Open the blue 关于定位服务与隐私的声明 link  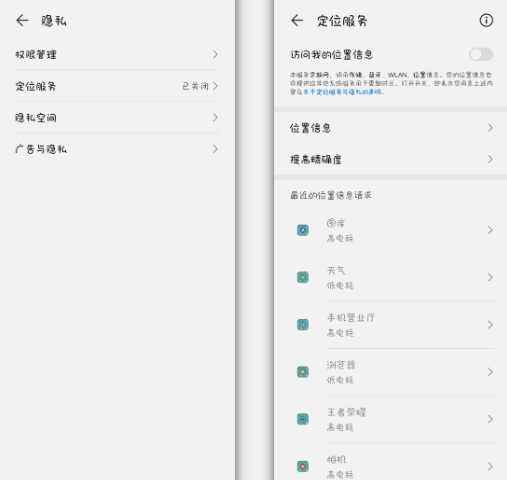coord(343,92)
